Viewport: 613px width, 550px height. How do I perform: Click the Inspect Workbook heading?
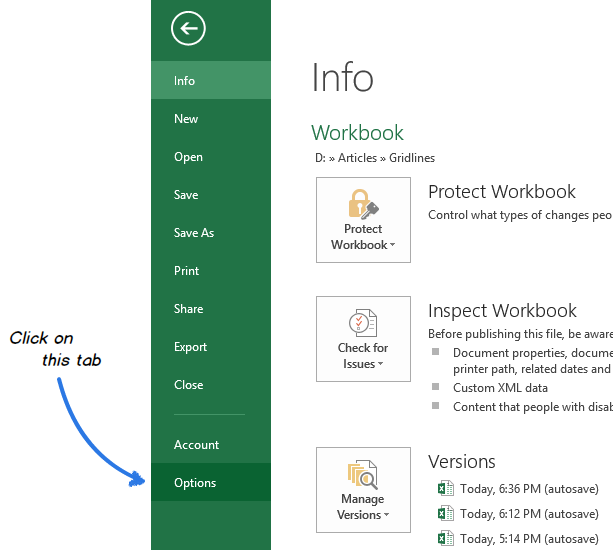pyautogui.click(x=502, y=311)
